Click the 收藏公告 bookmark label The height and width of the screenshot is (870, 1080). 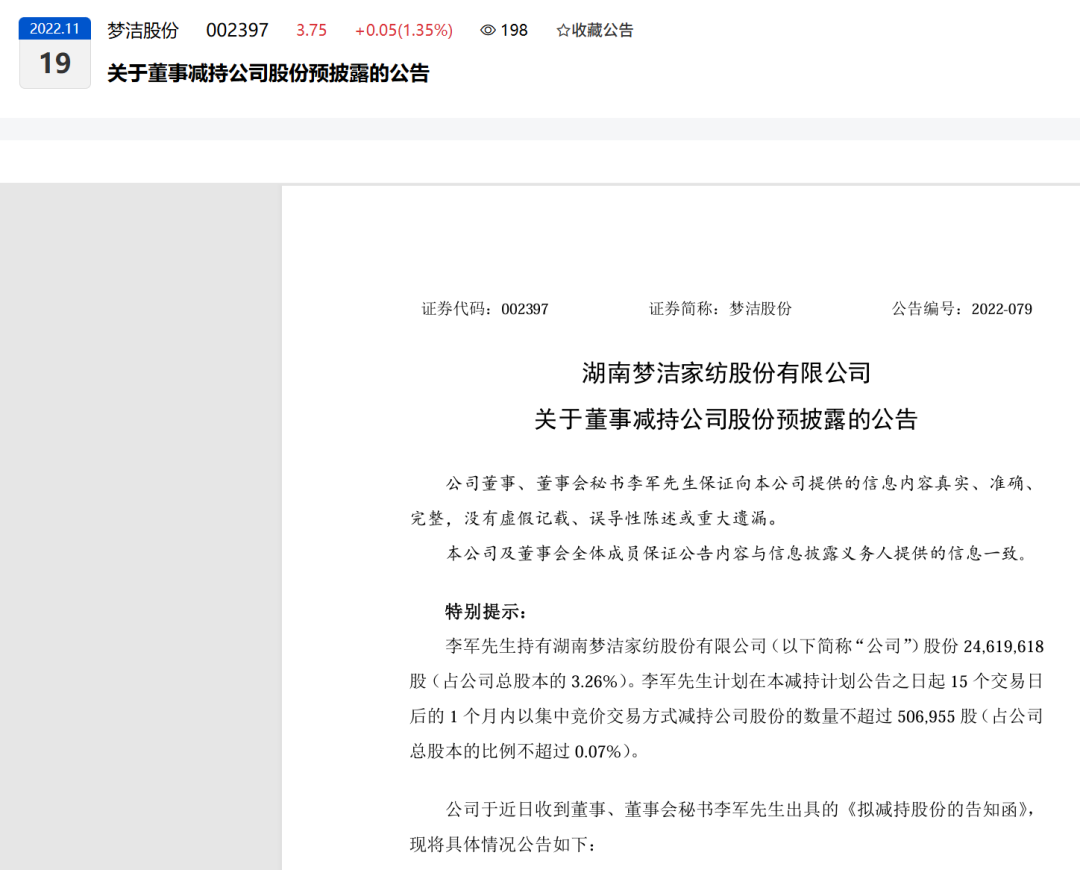(x=602, y=30)
